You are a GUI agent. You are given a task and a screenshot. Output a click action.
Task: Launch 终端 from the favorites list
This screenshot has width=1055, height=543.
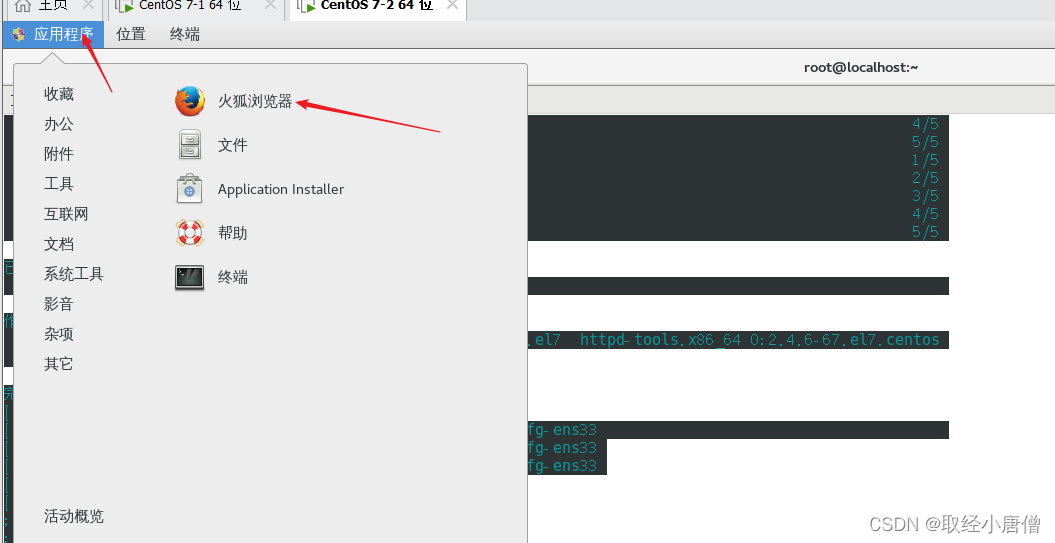click(x=233, y=277)
